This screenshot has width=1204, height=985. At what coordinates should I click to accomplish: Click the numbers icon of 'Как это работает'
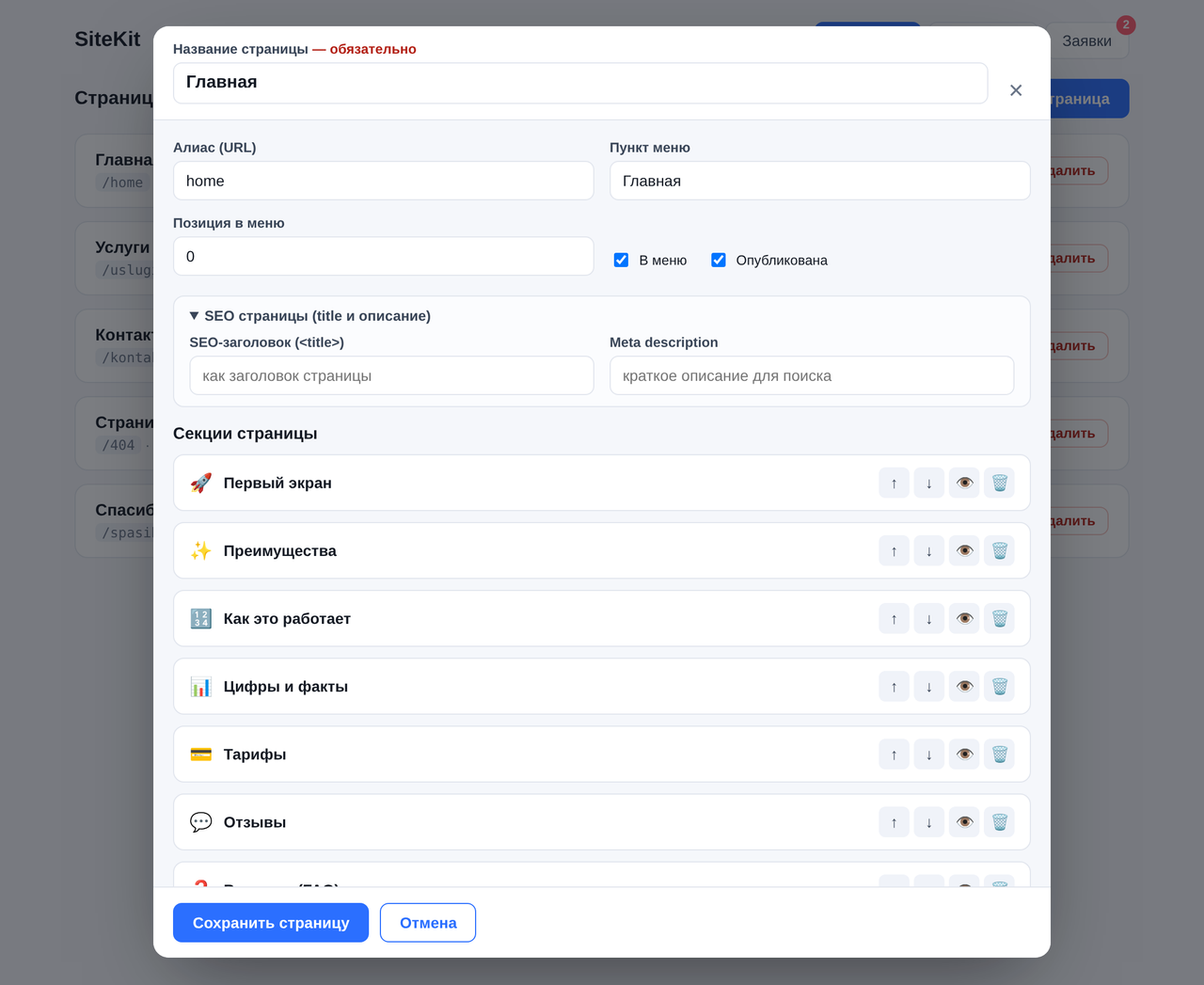tap(200, 618)
